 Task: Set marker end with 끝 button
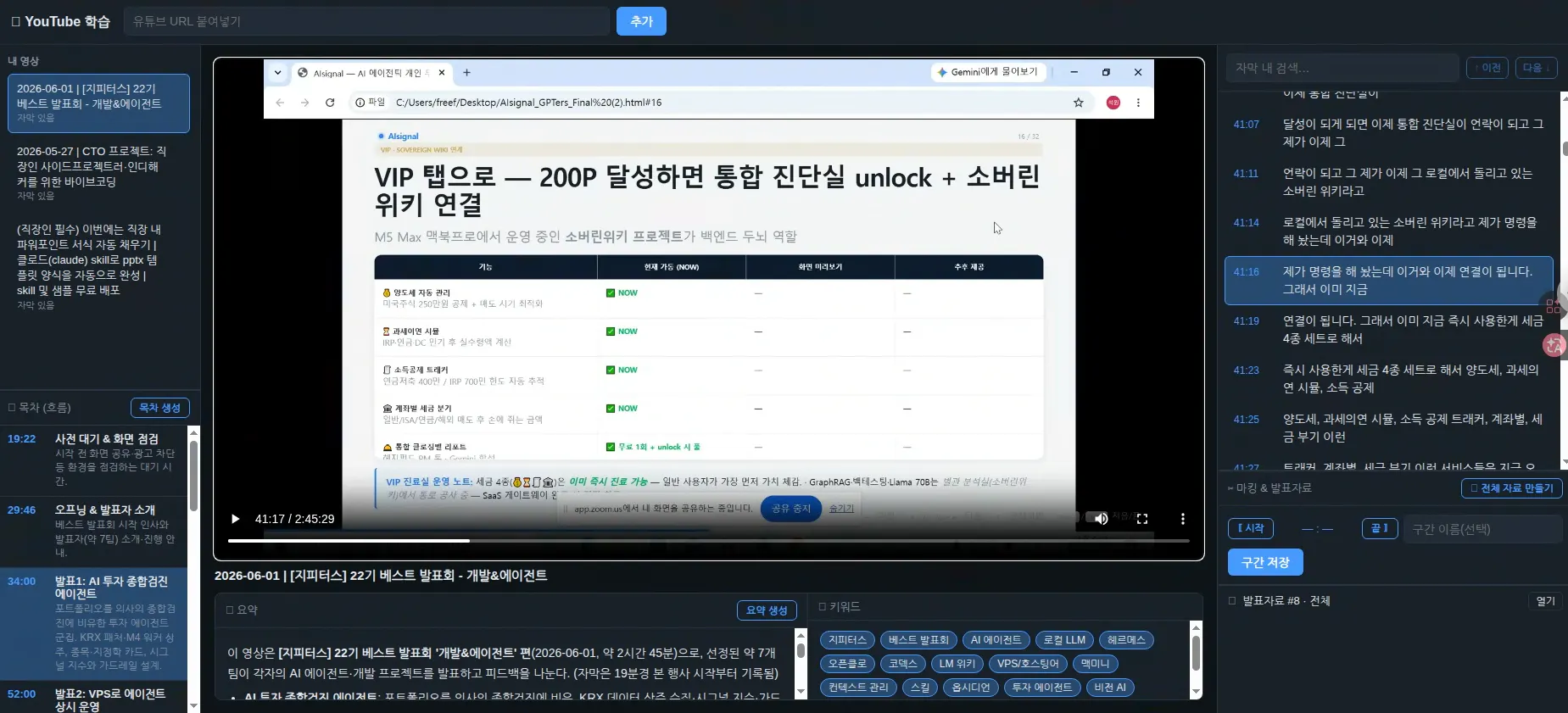(x=1380, y=528)
